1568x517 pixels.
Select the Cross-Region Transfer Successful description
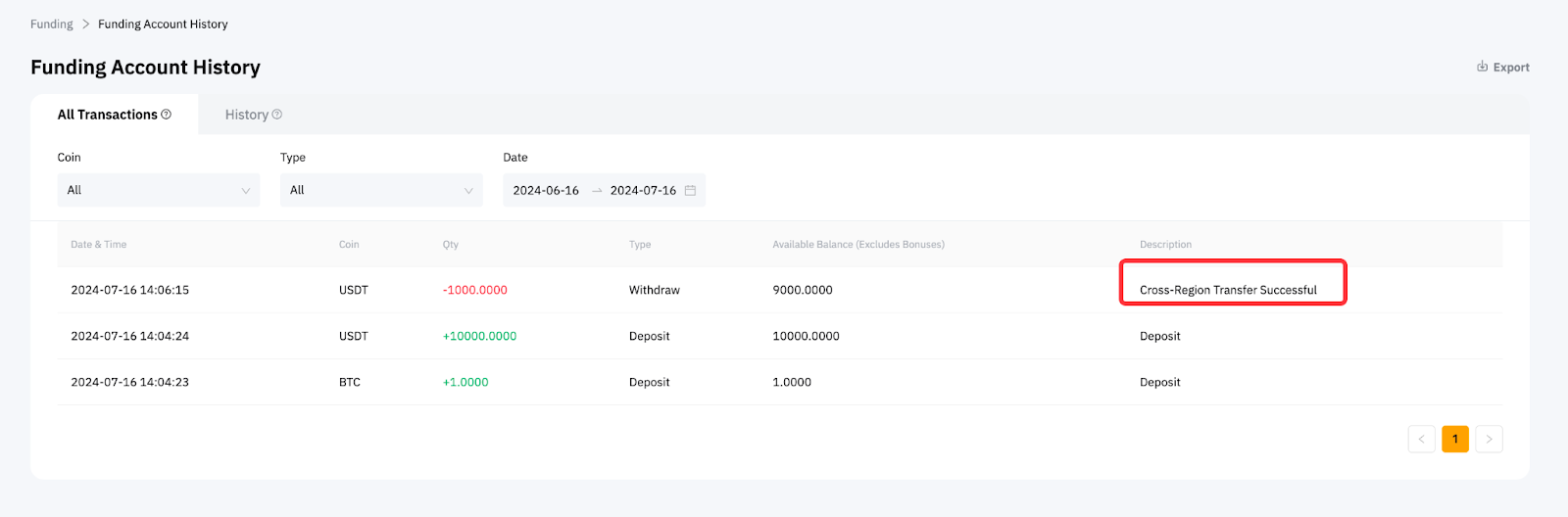[1228, 290]
